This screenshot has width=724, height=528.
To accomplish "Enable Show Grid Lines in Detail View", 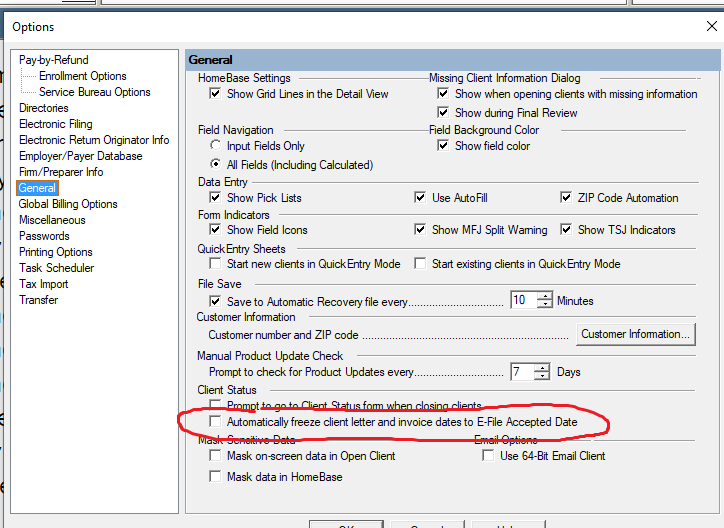I will [215, 94].
